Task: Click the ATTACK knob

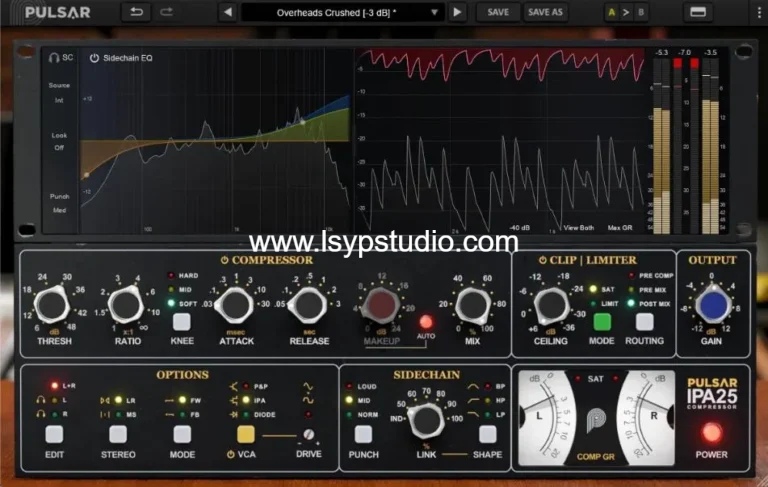Action: [x=236, y=305]
